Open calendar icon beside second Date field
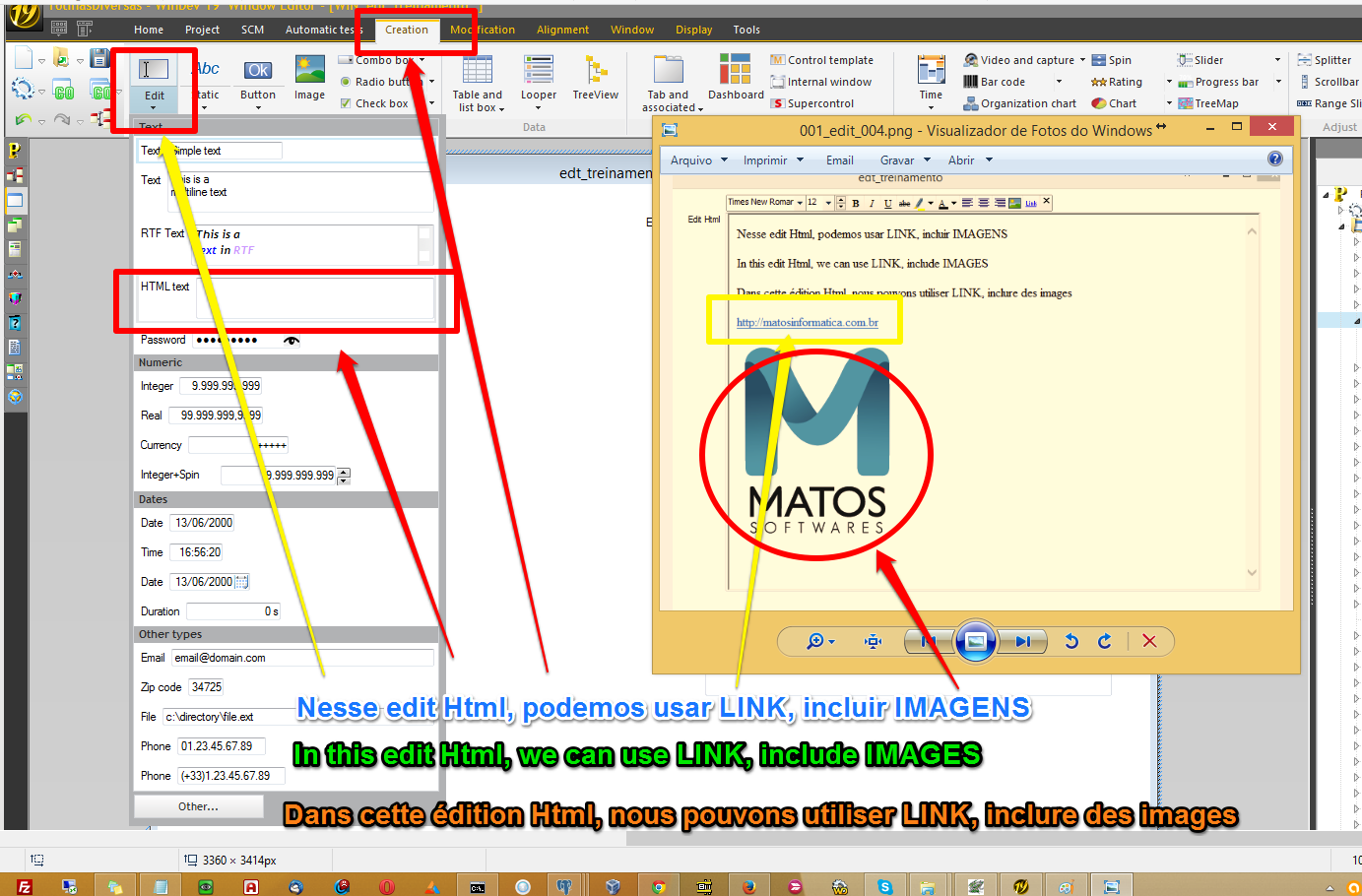The image size is (1362, 896). point(241,582)
